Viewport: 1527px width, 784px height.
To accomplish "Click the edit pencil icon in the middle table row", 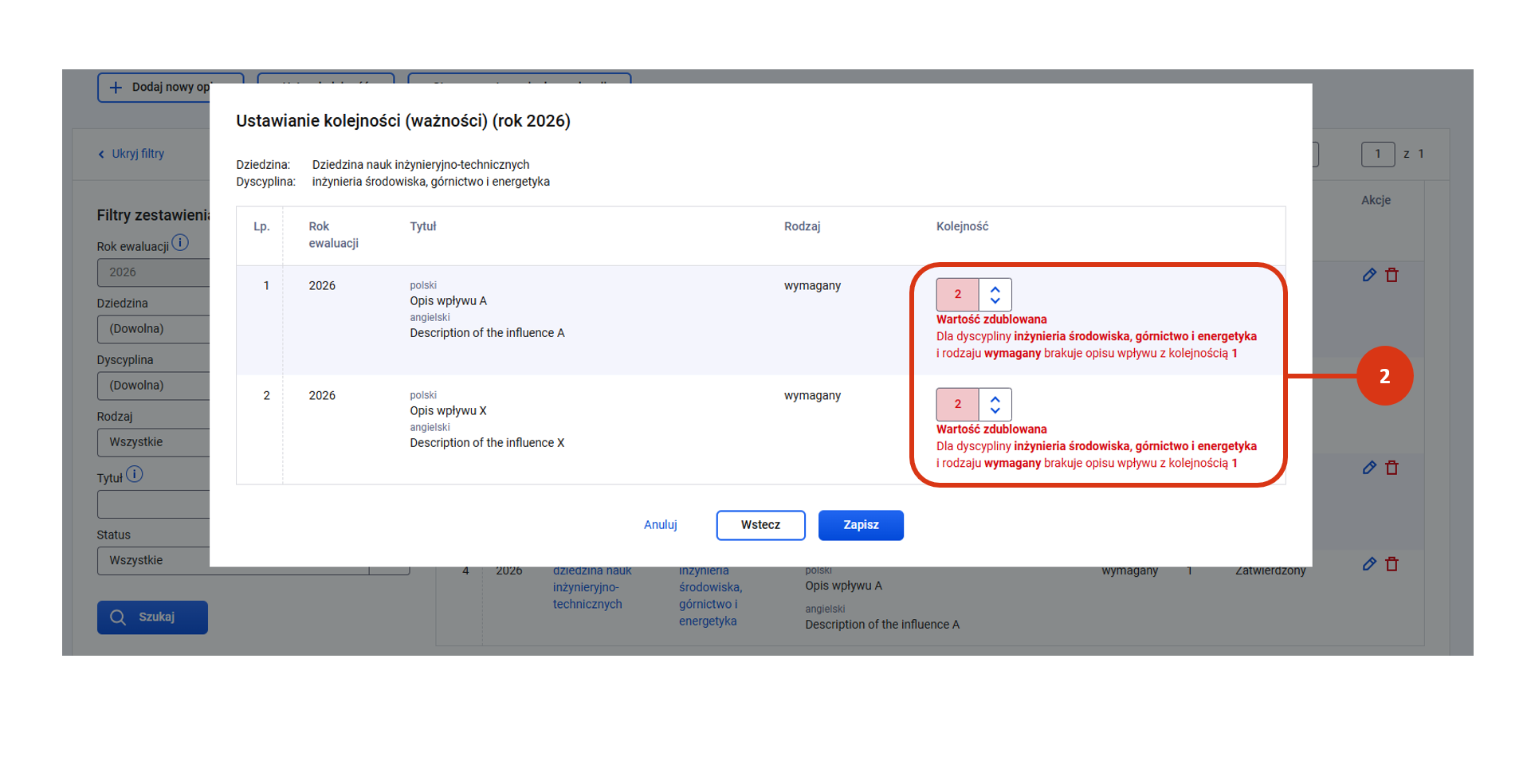I will pyautogui.click(x=1369, y=468).
